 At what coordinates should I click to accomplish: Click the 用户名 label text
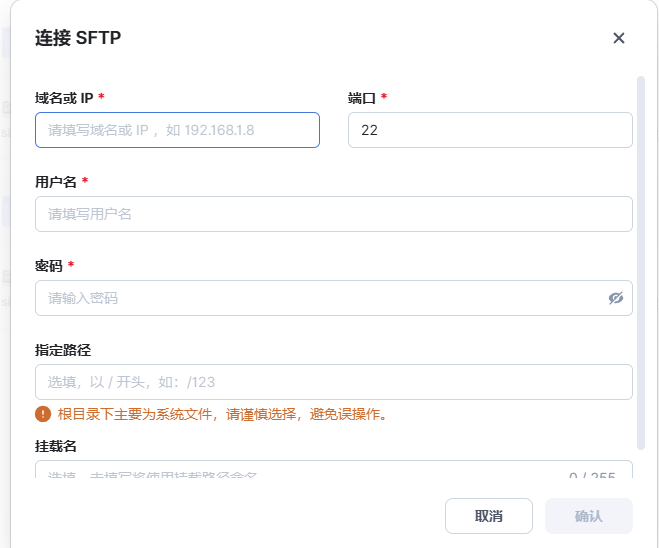tap(56, 182)
